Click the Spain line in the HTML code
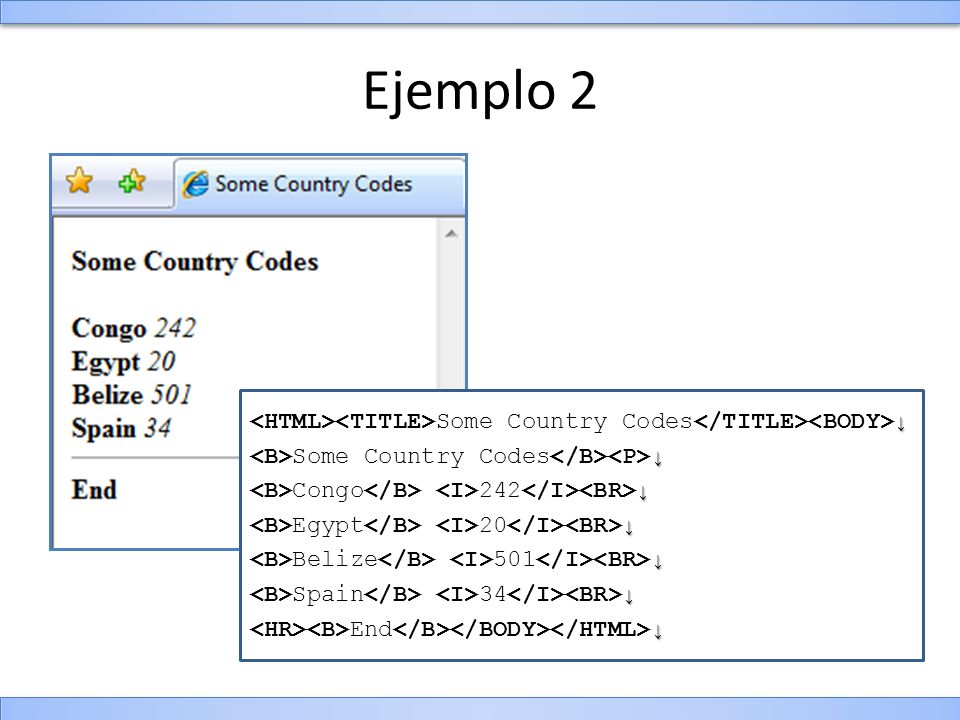Viewport: 960px width, 720px height. [x=441, y=594]
